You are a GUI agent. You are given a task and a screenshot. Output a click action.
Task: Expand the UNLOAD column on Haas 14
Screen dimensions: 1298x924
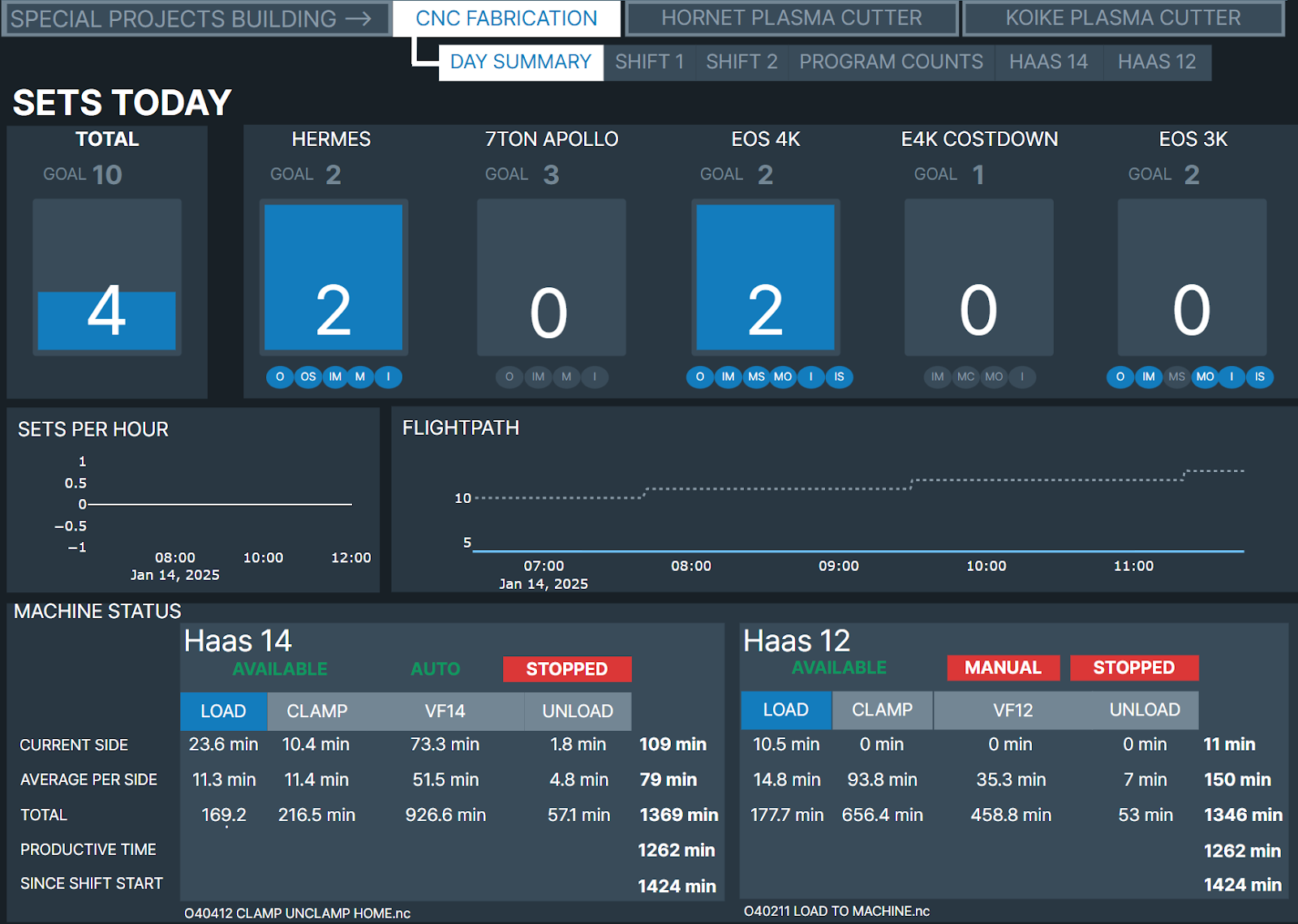click(578, 711)
